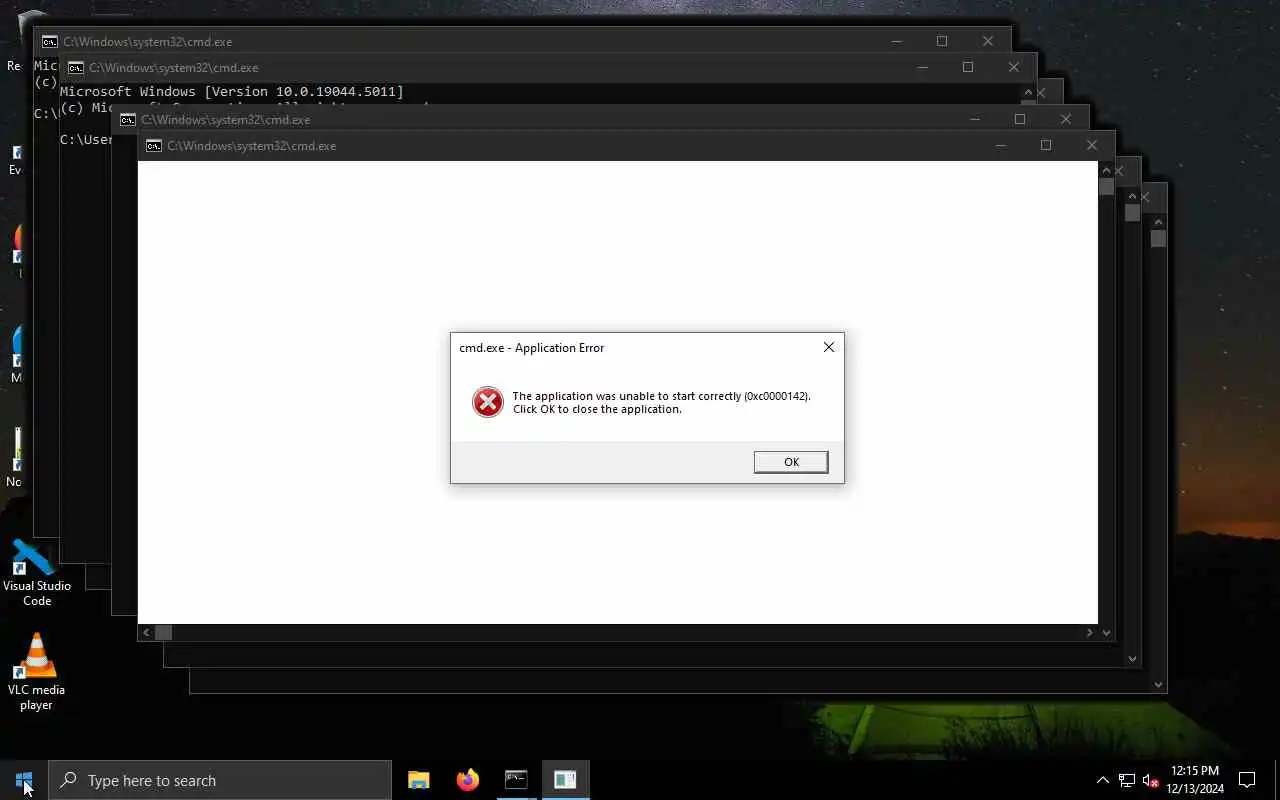Viewport: 1280px width, 800px height.
Task: Click the text "The application was unable to start correctly (0xc0000142)."
Action: pos(661,396)
